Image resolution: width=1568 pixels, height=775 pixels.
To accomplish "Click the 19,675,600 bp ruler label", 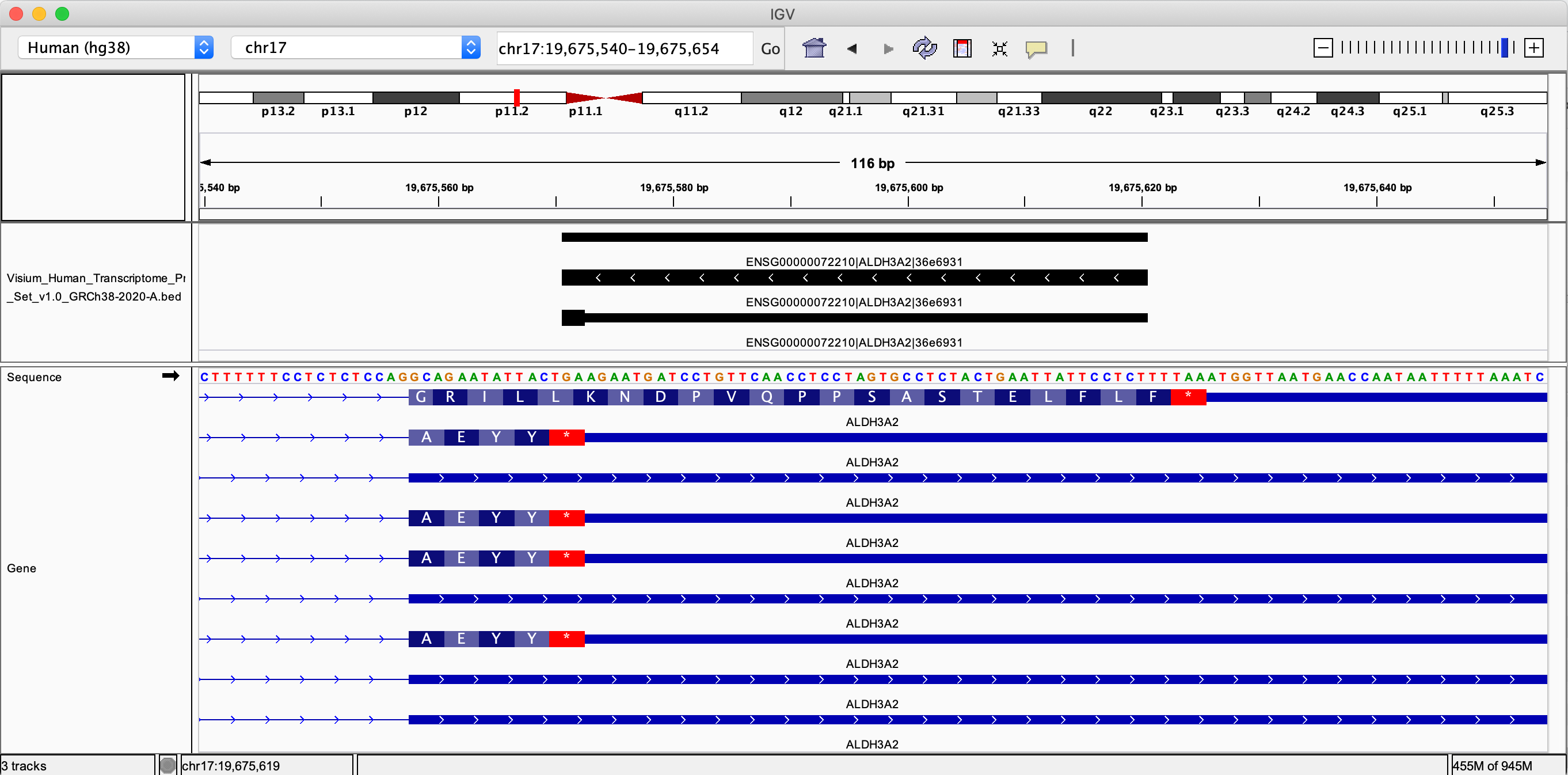I will point(909,188).
